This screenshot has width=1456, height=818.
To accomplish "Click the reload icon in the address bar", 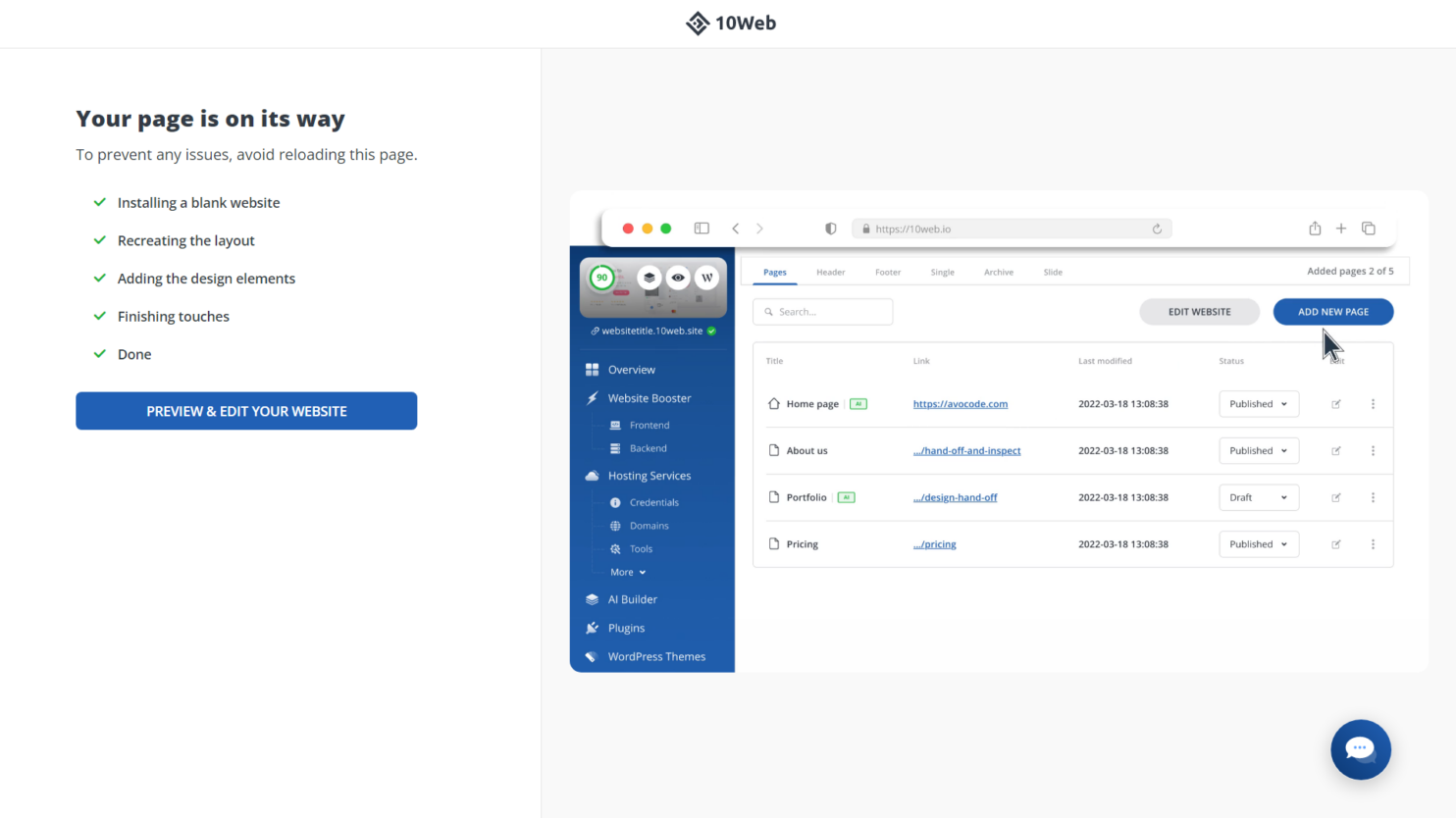I will tap(1157, 229).
